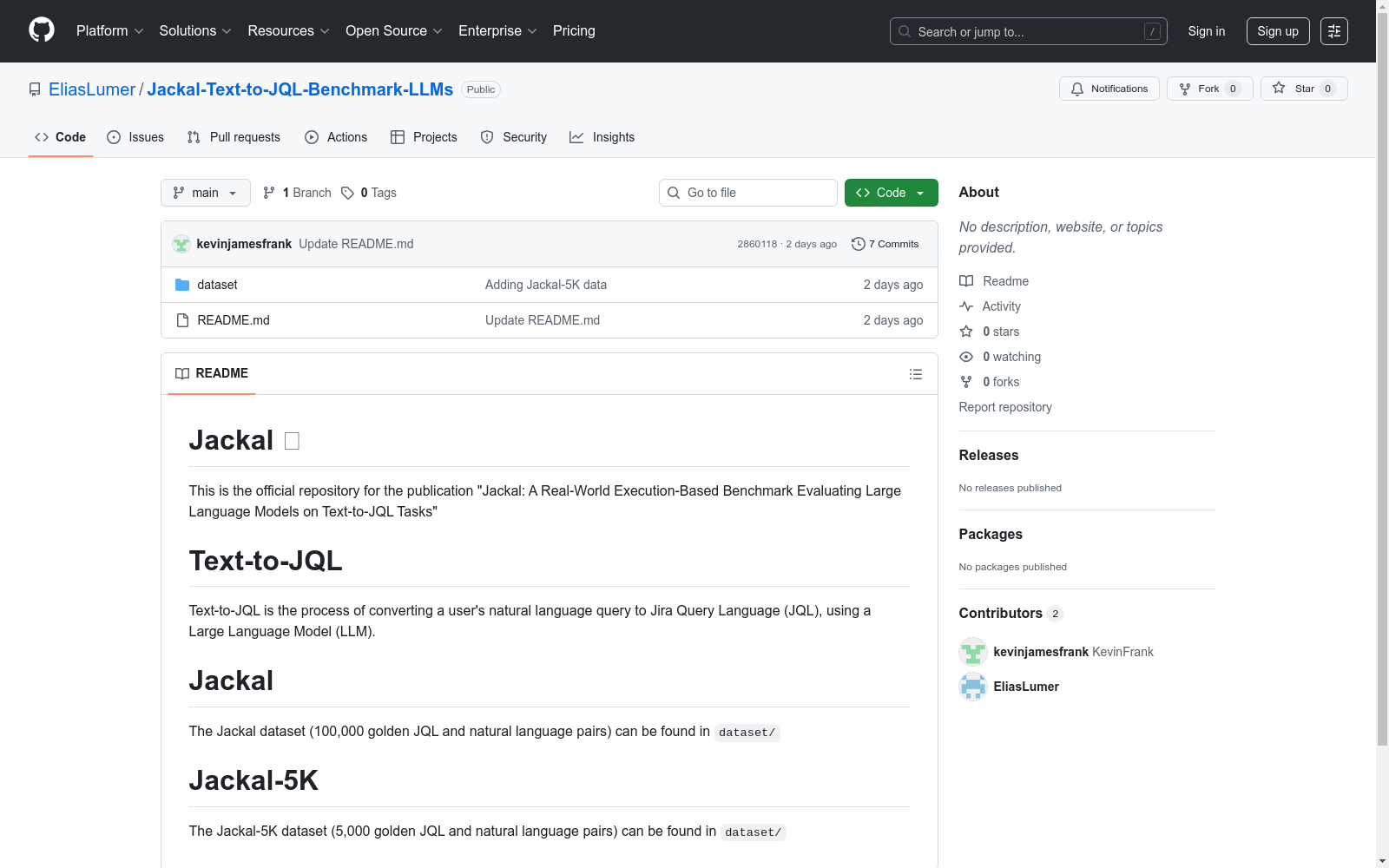Click kevinjamesfrank's avatar in the commit bar
The height and width of the screenshot is (868, 1389).
[181, 244]
